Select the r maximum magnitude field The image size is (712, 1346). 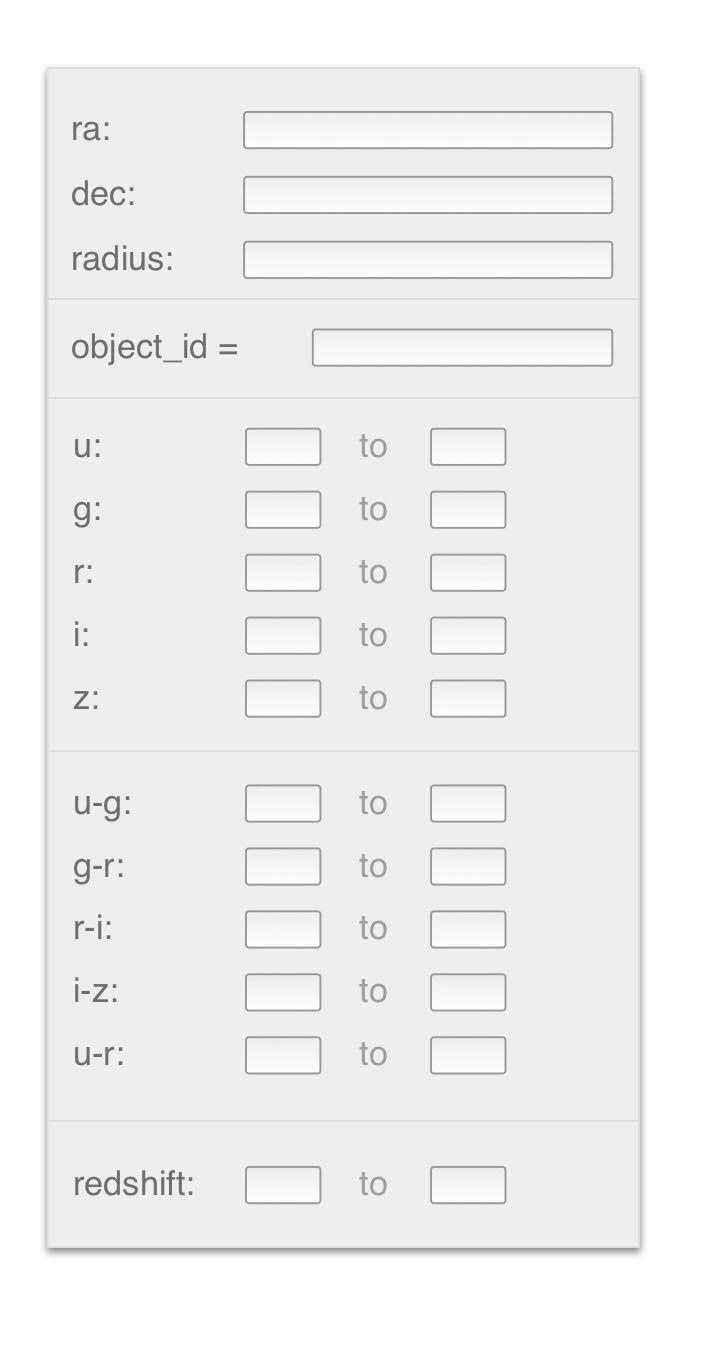[468, 573]
